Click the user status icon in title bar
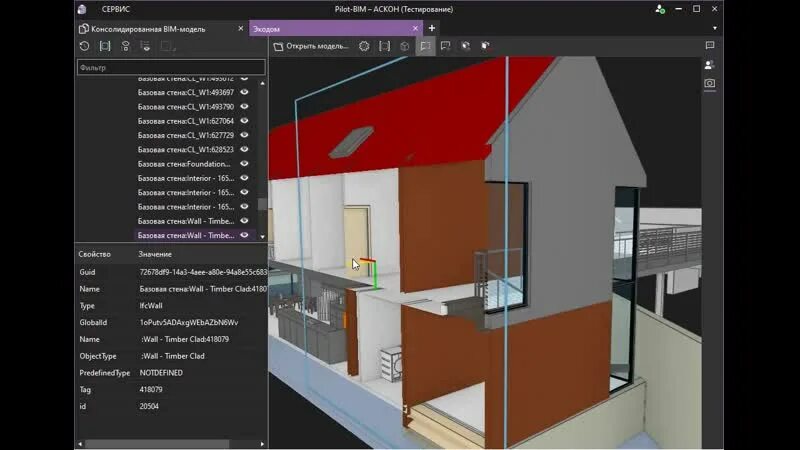 point(660,9)
